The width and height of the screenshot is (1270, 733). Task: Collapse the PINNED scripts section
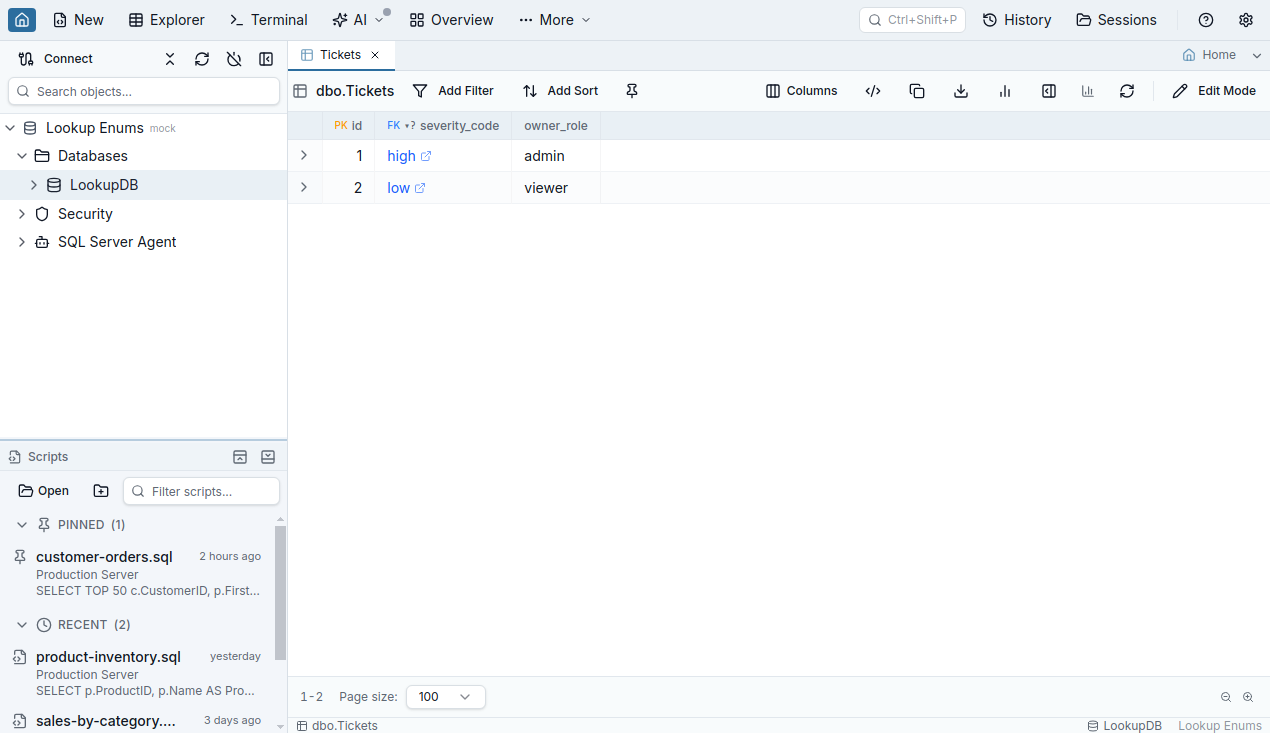pos(22,525)
